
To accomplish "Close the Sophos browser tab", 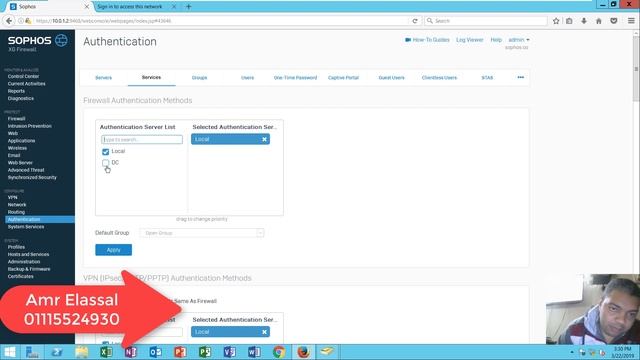I will point(87,7).
